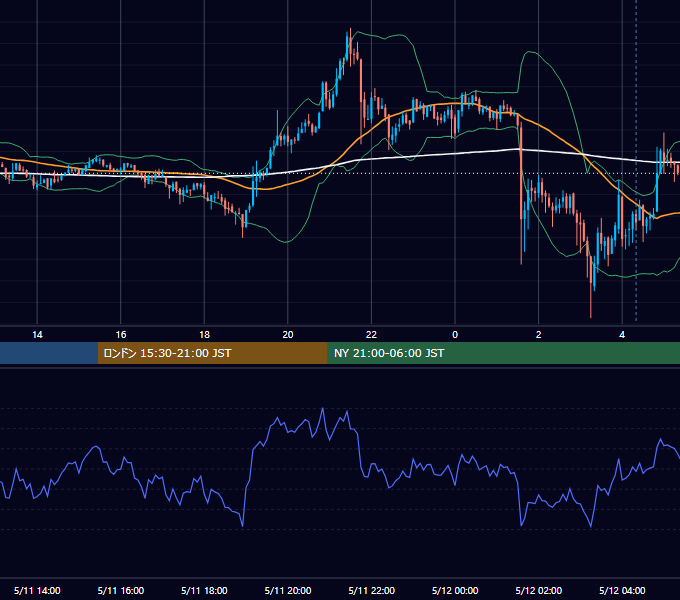Click the London 15:30-21:00 JST session bar
The image size is (680, 600).
[212, 353]
